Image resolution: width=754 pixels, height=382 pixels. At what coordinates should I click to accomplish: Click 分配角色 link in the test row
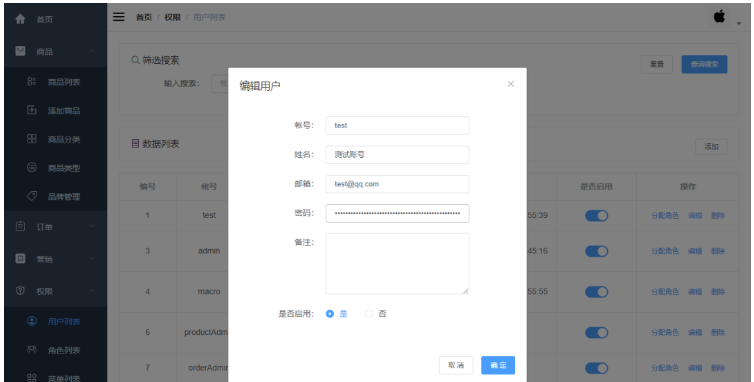(x=665, y=216)
